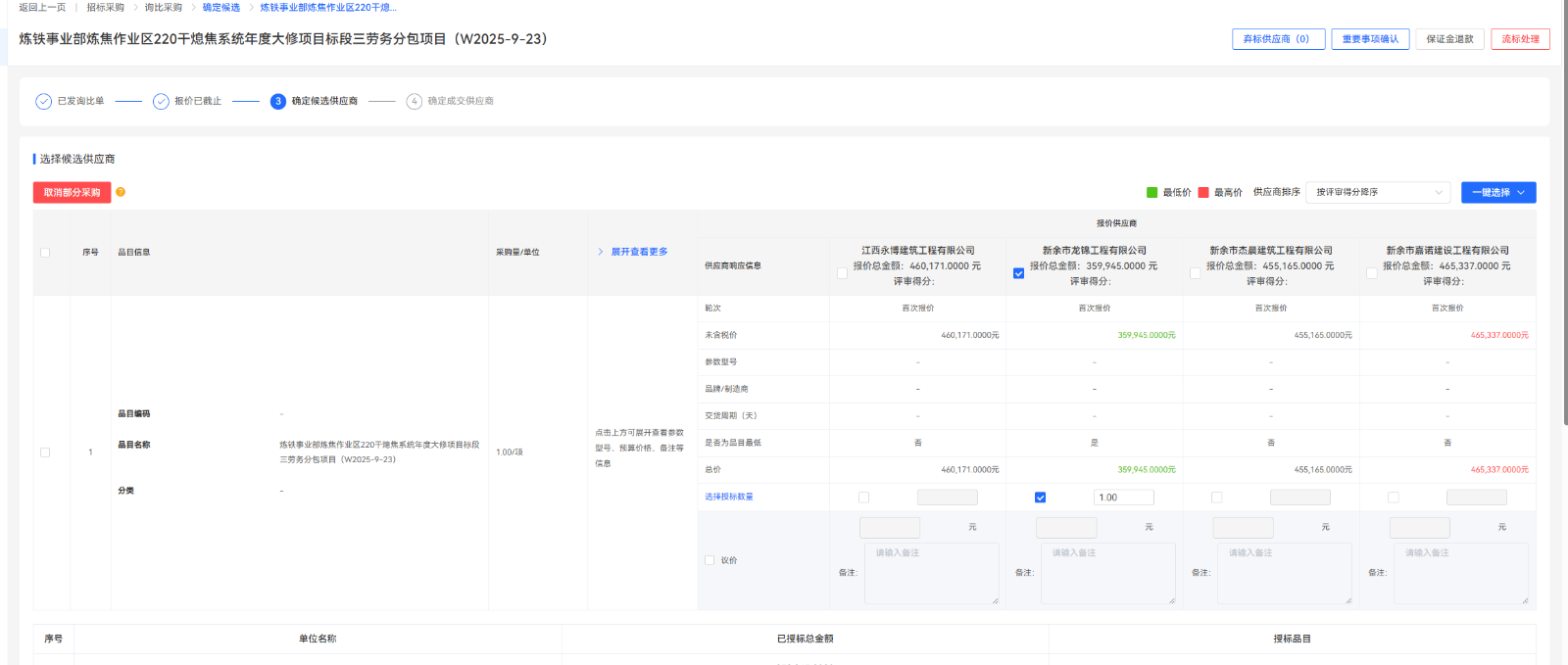The width and height of the screenshot is (1568, 665).
Task: Click the orange help icon beside 取消部分采购
Action: (x=121, y=192)
